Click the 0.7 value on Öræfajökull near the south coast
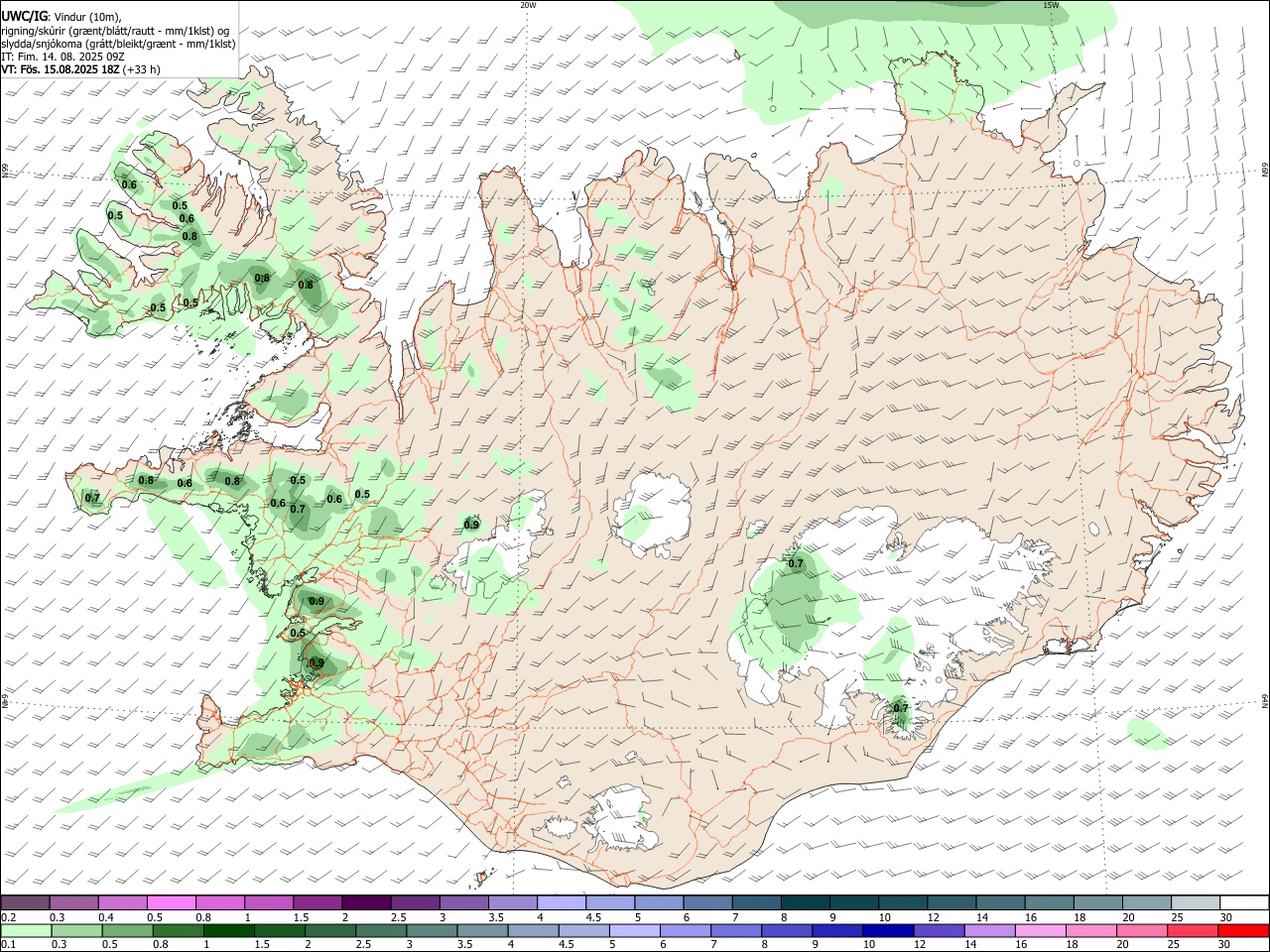This screenshot has width=1270, height=952. 900,708
